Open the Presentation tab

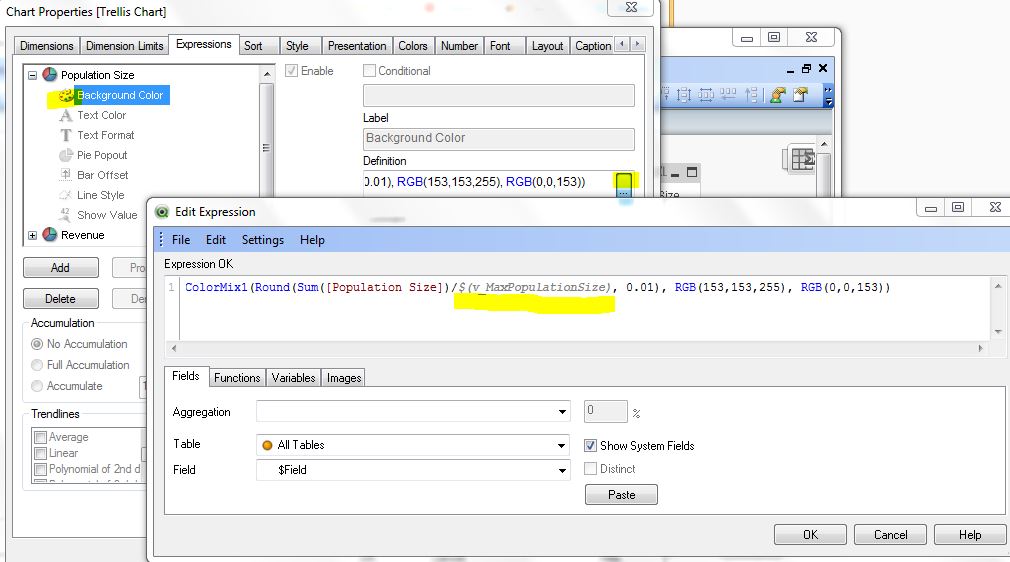click(x=357, y=46)
